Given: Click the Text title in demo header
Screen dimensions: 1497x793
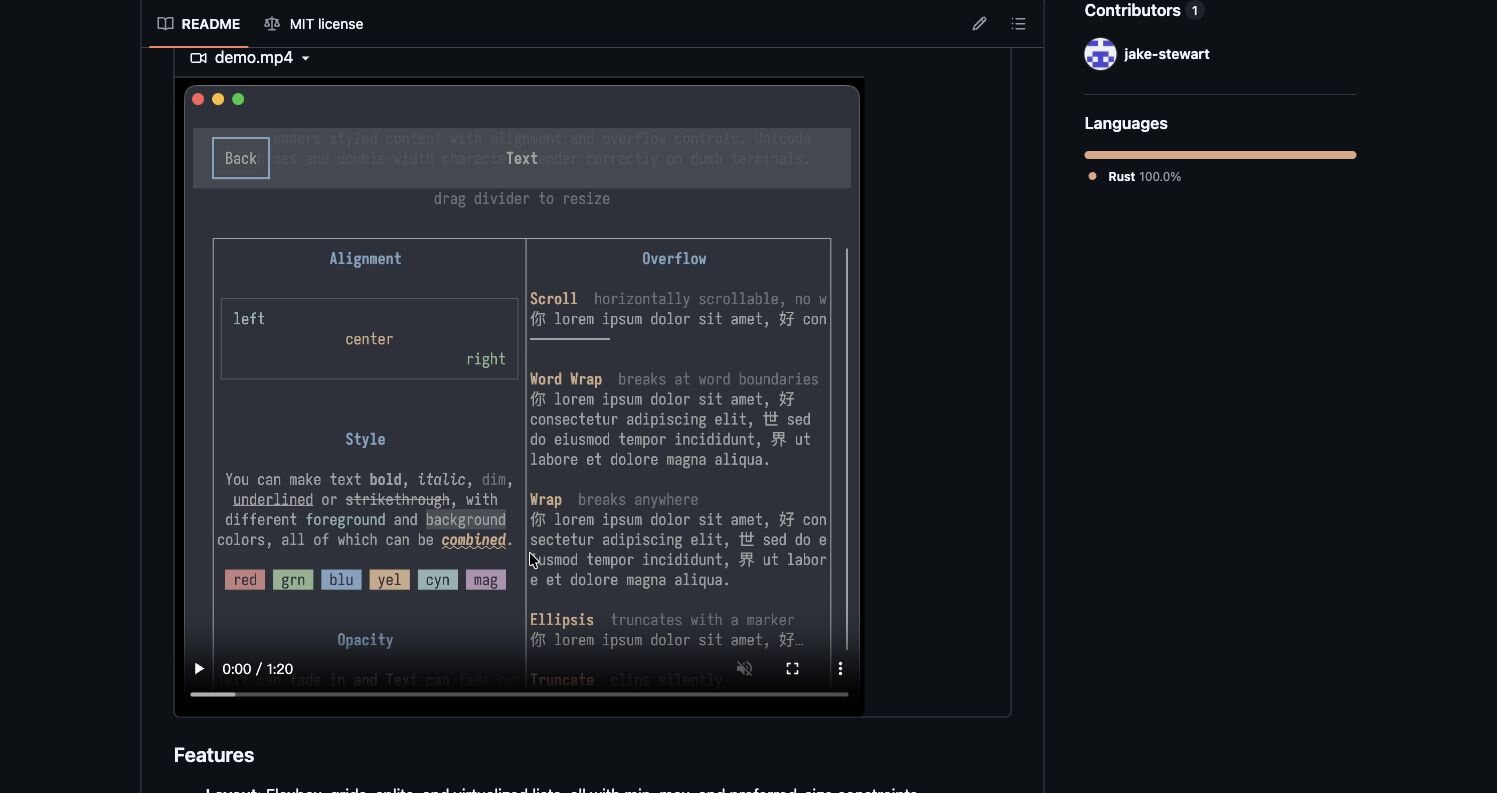Looking at the screenshot, I should pos(522,158).
